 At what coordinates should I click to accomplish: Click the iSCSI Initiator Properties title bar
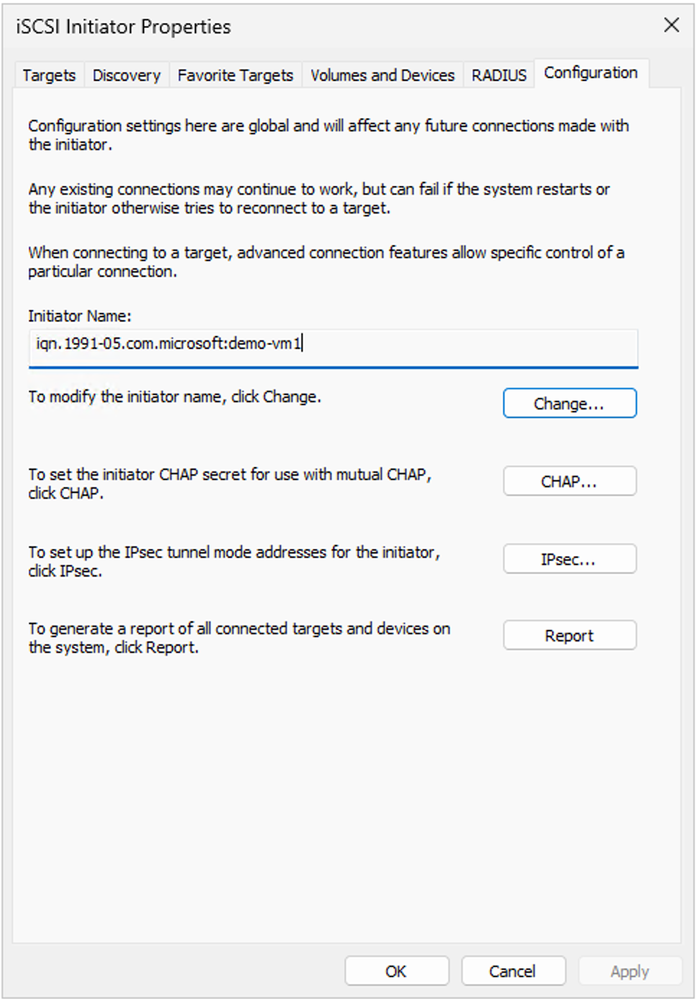click(x=300, y=26)
